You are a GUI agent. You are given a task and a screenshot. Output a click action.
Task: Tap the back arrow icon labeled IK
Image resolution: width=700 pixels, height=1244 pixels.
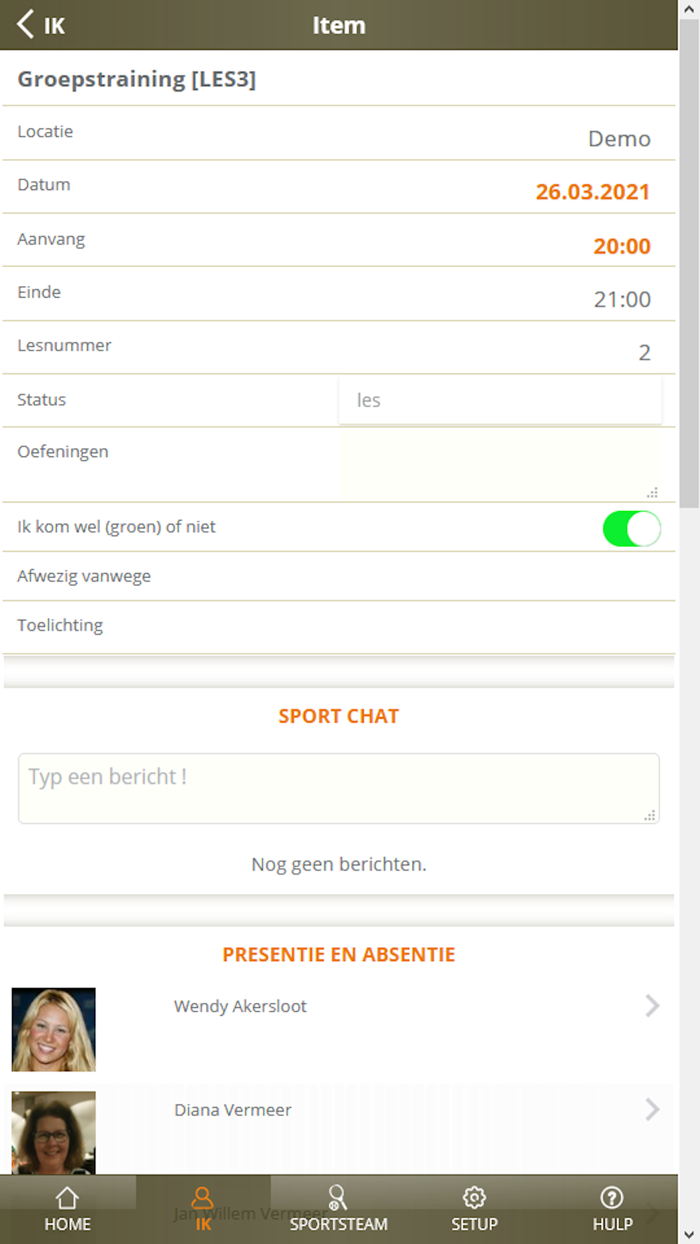(x=40, y=25)
